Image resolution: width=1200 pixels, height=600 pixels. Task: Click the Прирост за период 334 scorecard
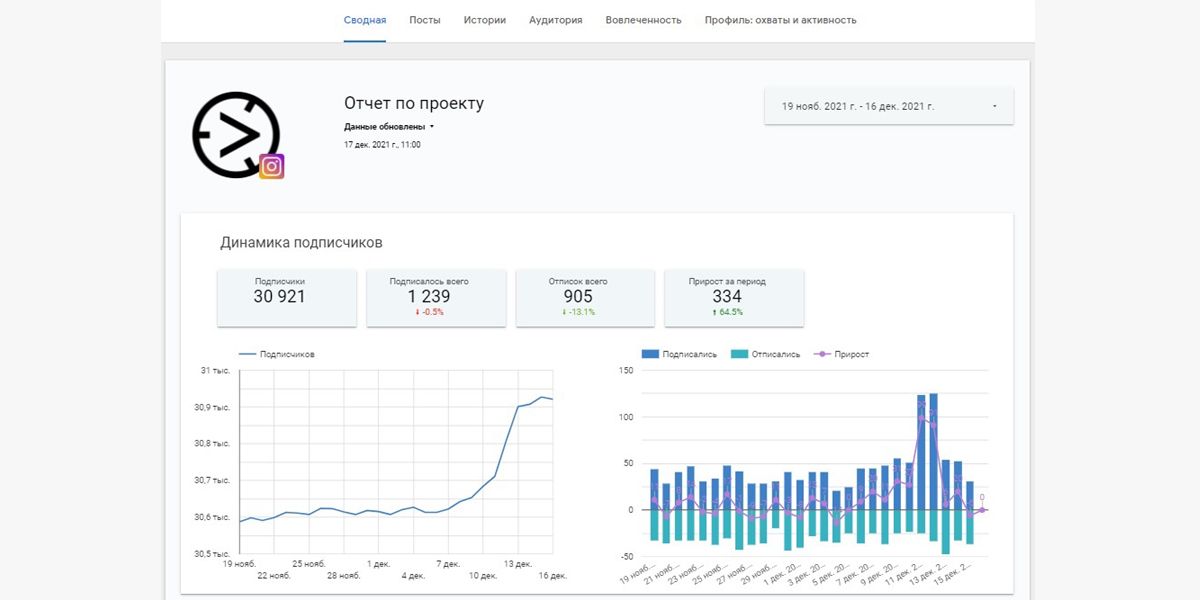click(x=727, y=296)
